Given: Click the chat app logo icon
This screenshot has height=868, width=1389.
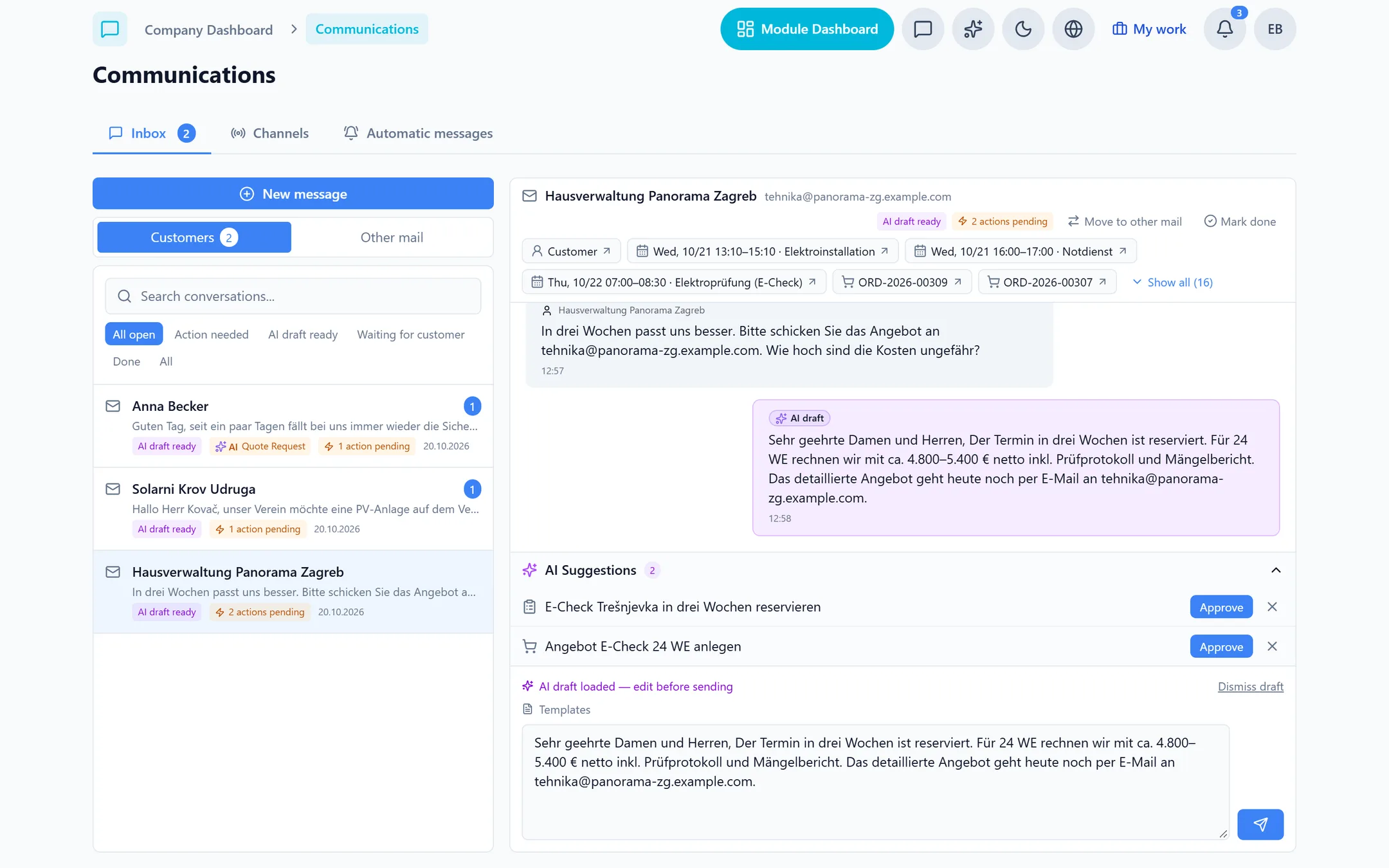Looking at the screenshot, I should 110,29.
